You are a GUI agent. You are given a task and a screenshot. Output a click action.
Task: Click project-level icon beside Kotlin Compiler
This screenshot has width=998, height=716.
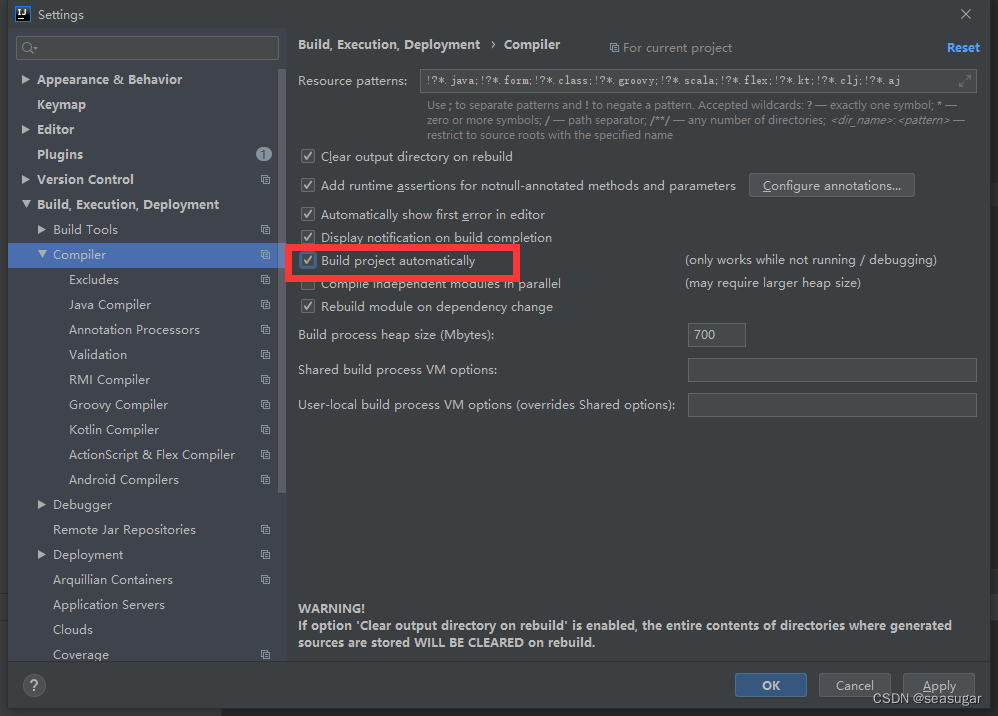tap(265, 430)
